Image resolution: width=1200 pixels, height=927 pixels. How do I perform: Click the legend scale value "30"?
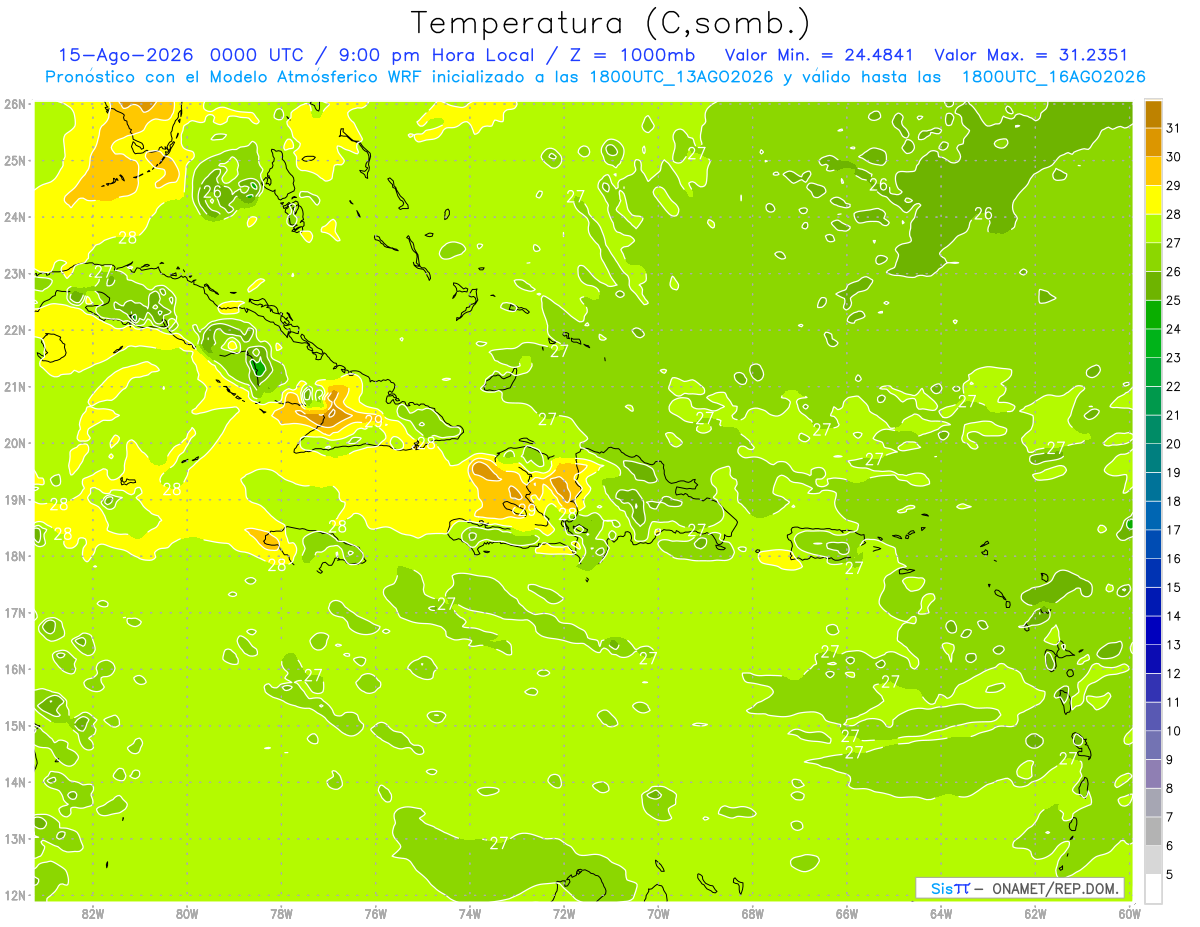pyautogui.click(x=1173, y=157)
